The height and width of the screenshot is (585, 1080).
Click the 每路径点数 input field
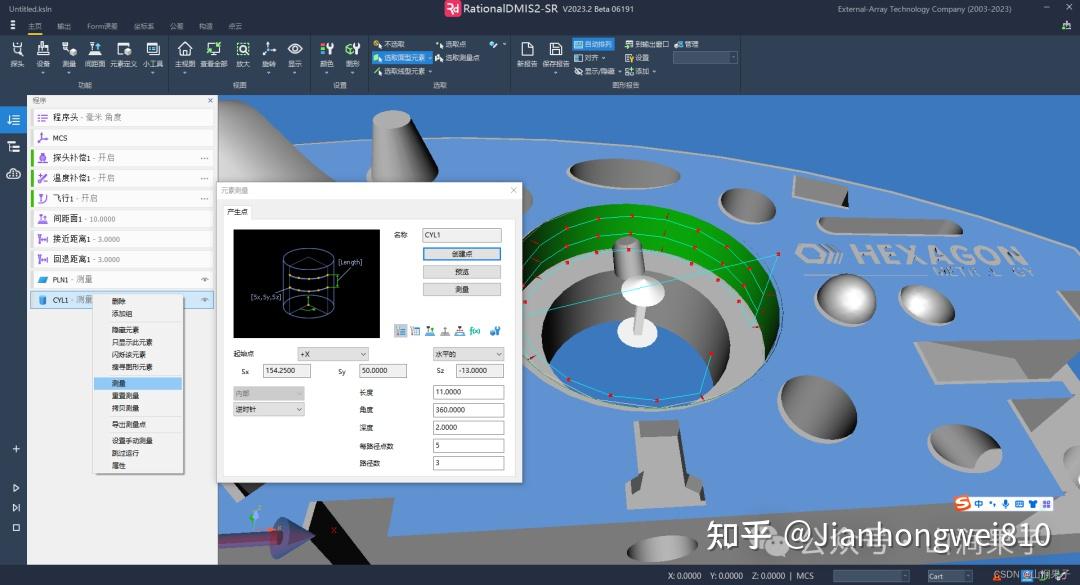[468, 446]
